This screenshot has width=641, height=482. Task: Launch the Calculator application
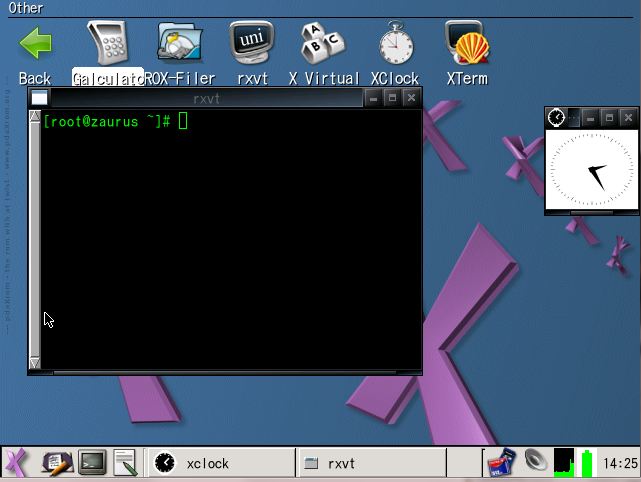(x=107, y=45)
